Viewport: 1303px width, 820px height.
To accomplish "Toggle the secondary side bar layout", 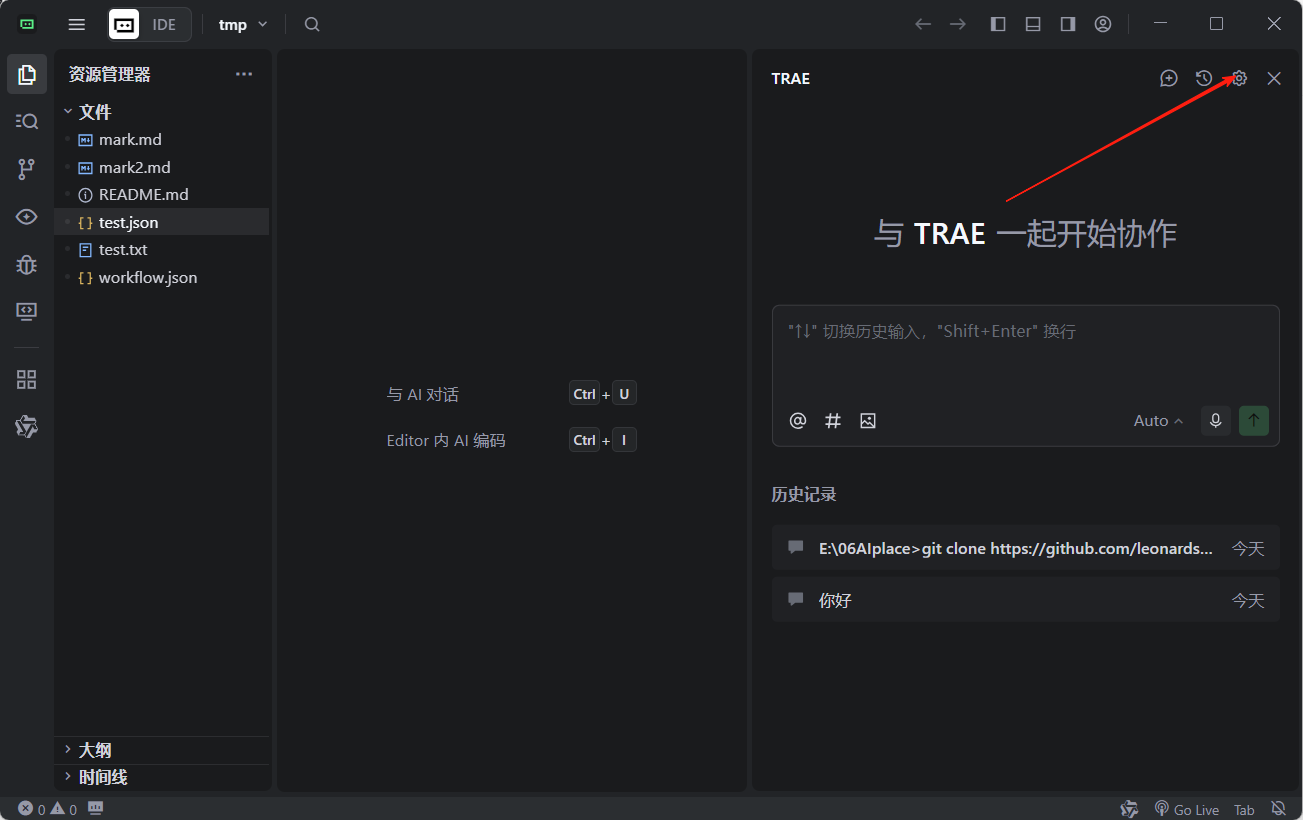I will pyautogui.click(x=1068, y=24).
